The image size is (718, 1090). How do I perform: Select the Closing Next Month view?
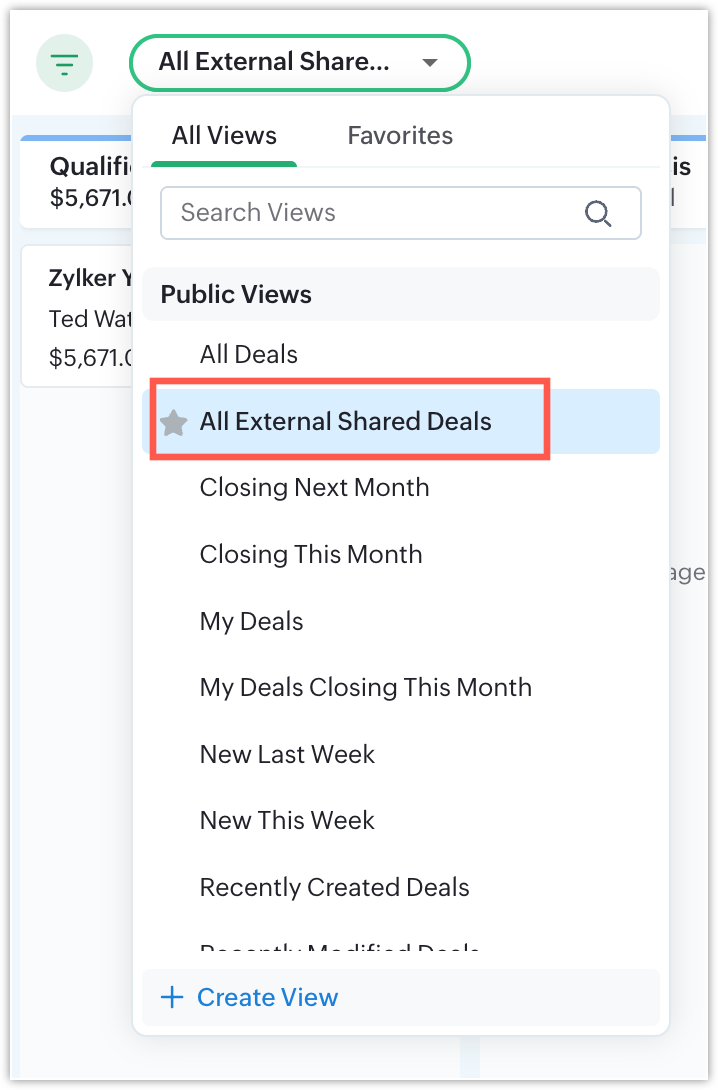click(x=314, y=488)
